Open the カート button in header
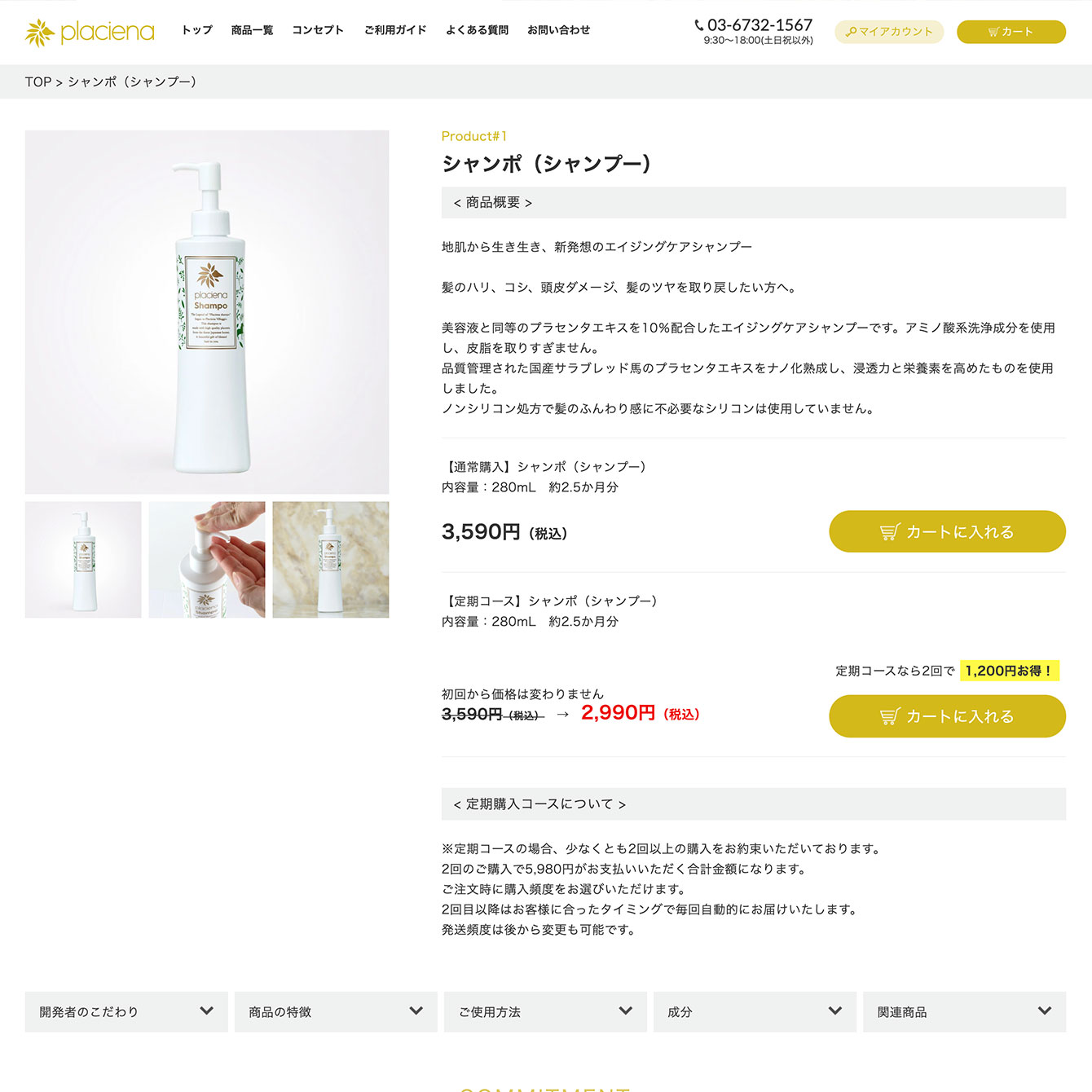 (x=1011, y=32)
